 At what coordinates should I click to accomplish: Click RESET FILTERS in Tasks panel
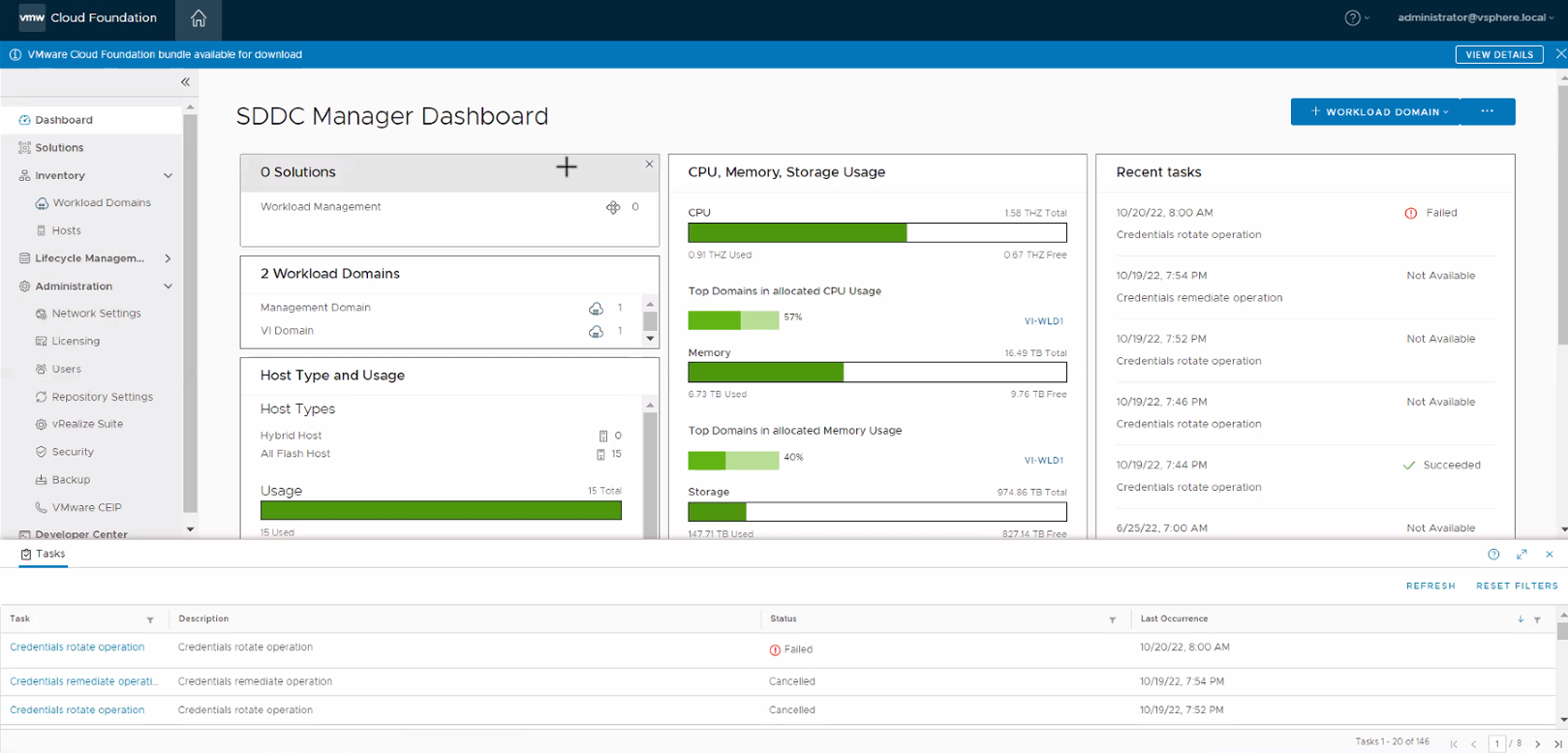(1517, 586)
